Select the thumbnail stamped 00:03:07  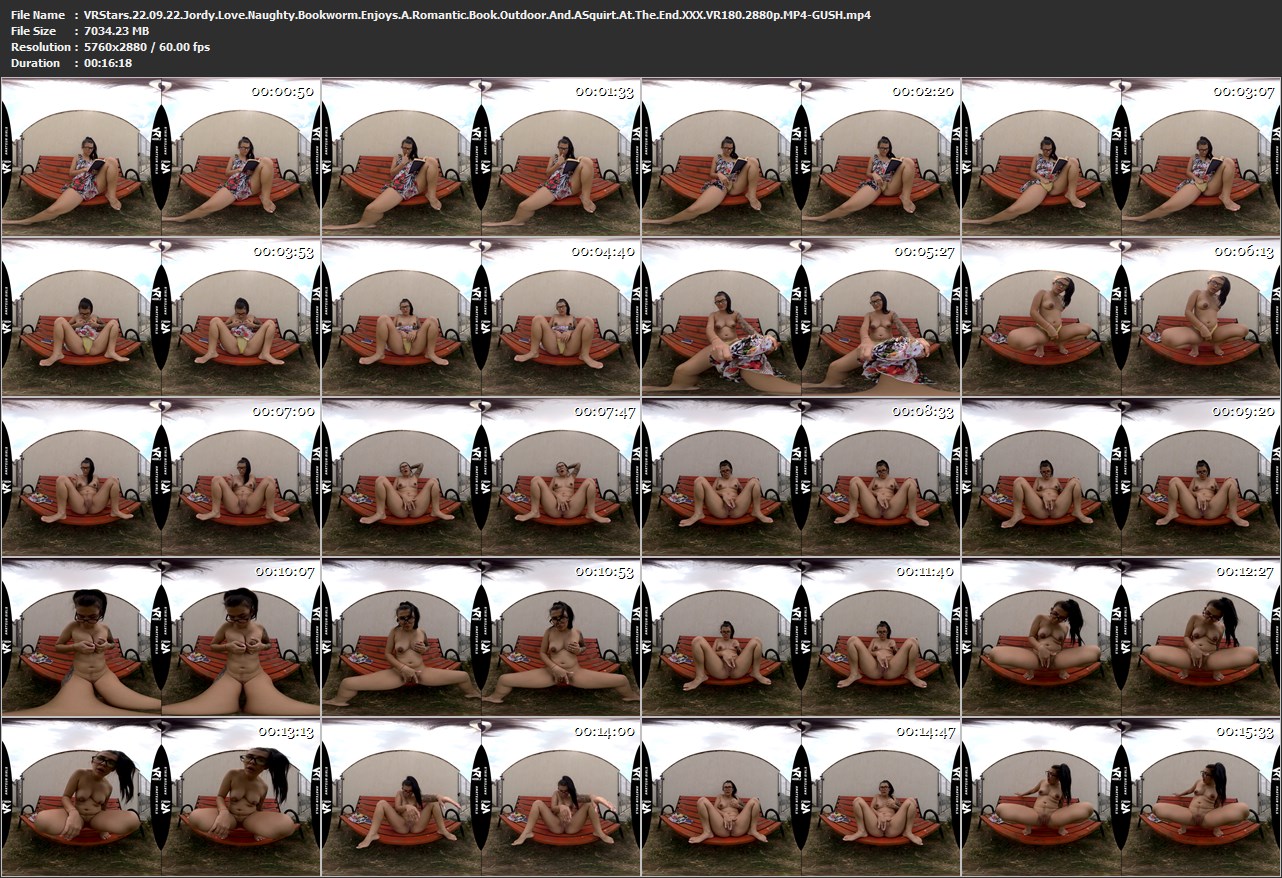tap(1120, 157)
